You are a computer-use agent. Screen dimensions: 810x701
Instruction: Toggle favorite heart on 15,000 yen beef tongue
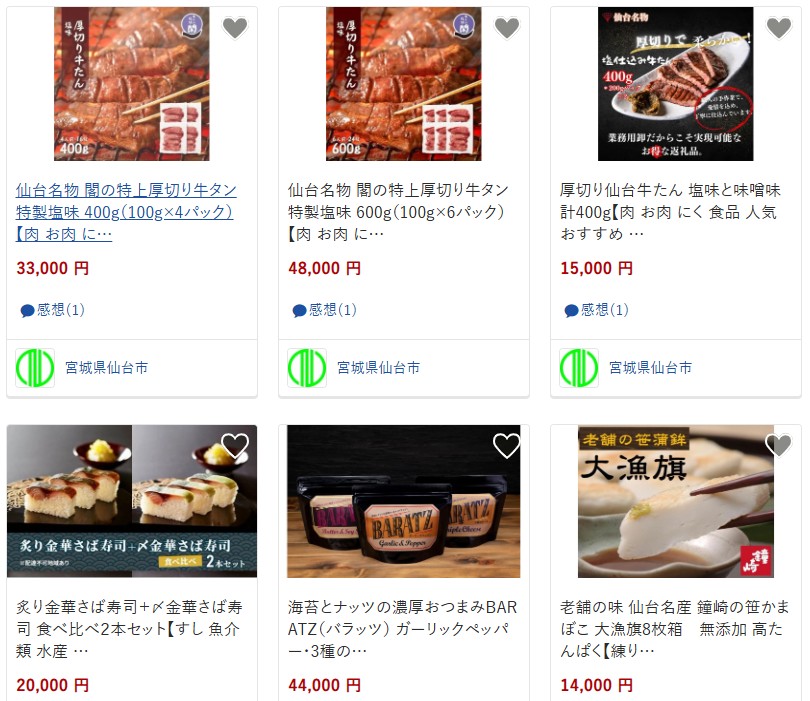click(779, 27)
